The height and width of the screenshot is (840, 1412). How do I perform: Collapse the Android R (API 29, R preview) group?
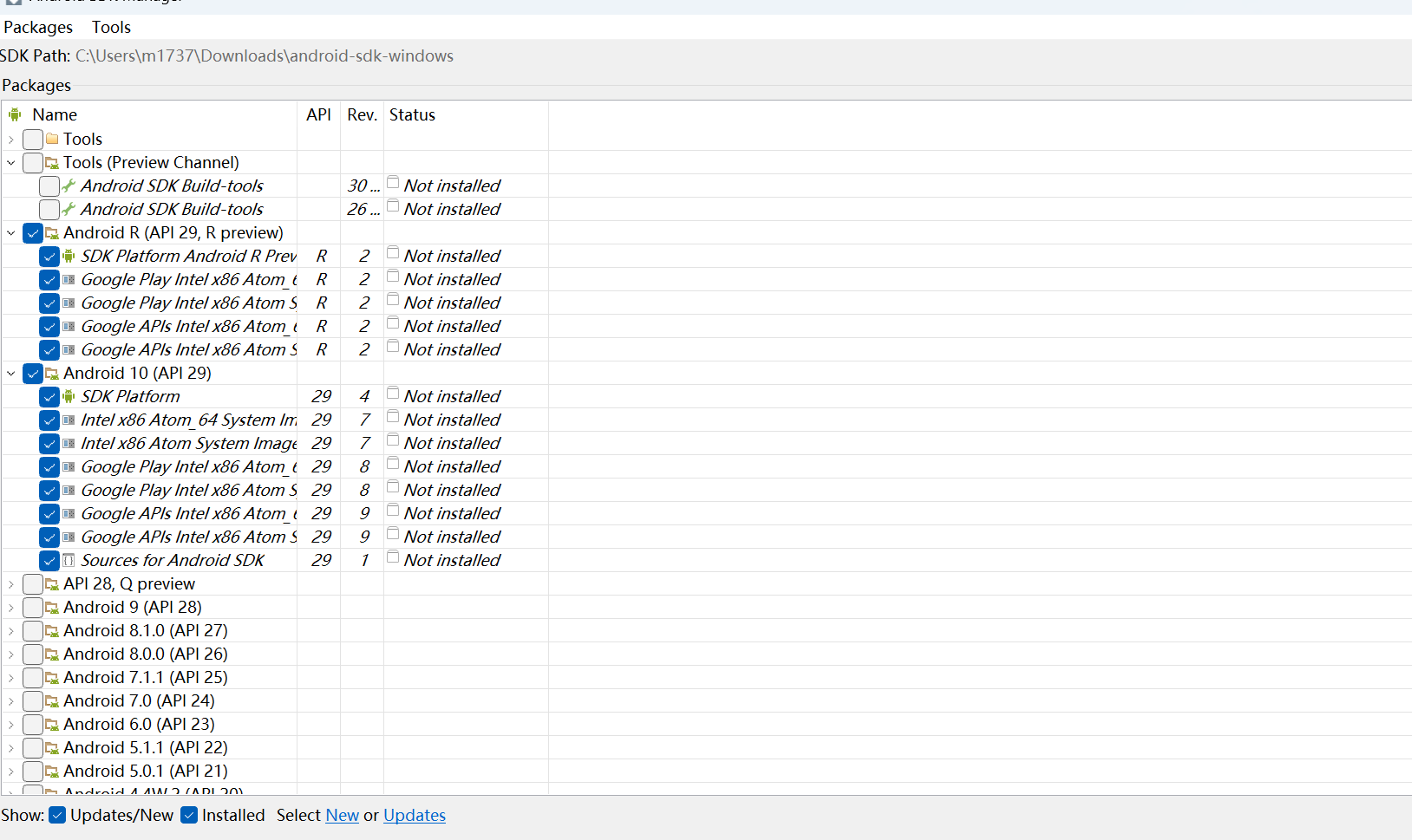pos(10,232)
